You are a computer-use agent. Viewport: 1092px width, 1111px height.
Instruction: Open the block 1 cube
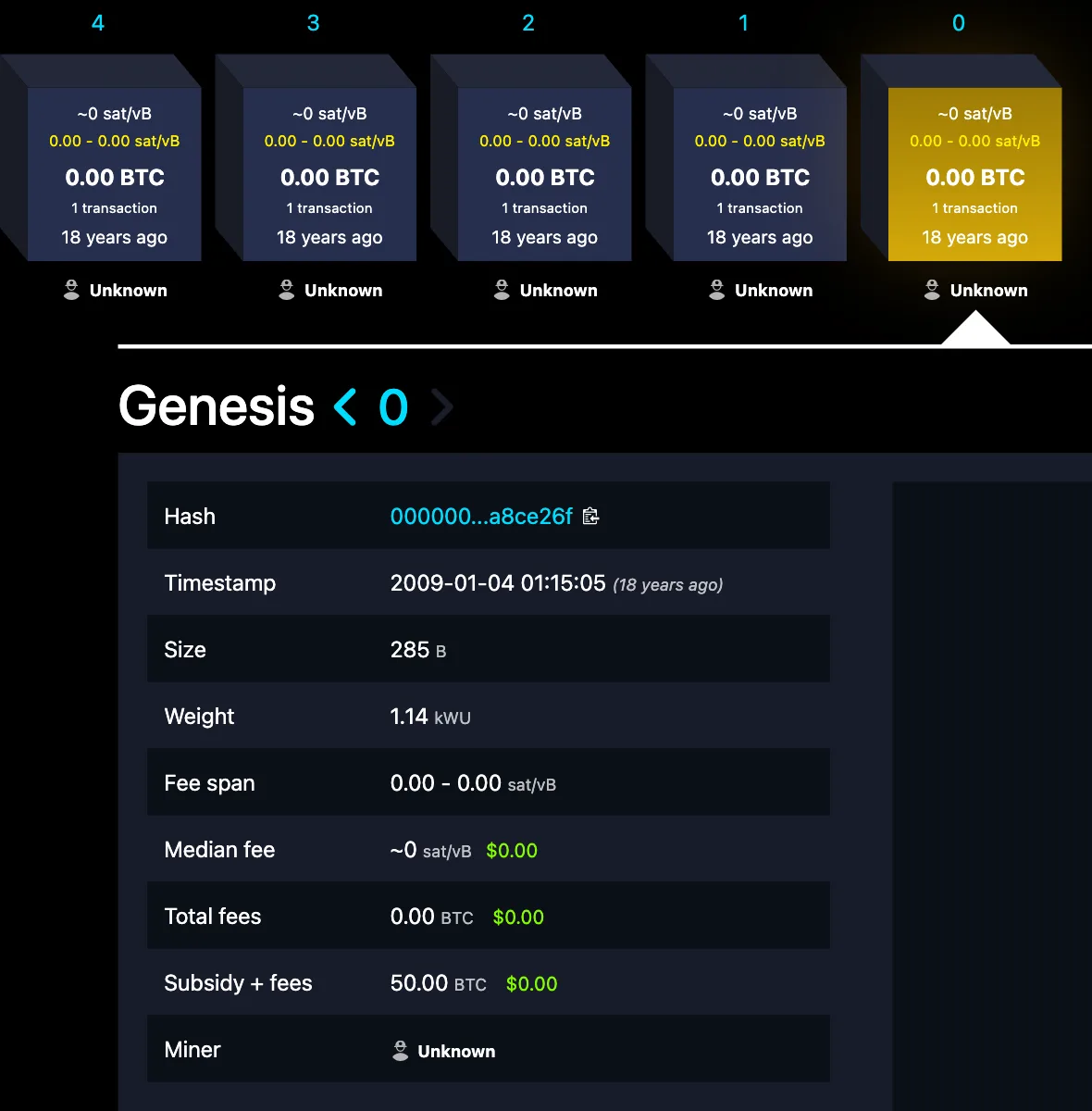click(760, 174)
